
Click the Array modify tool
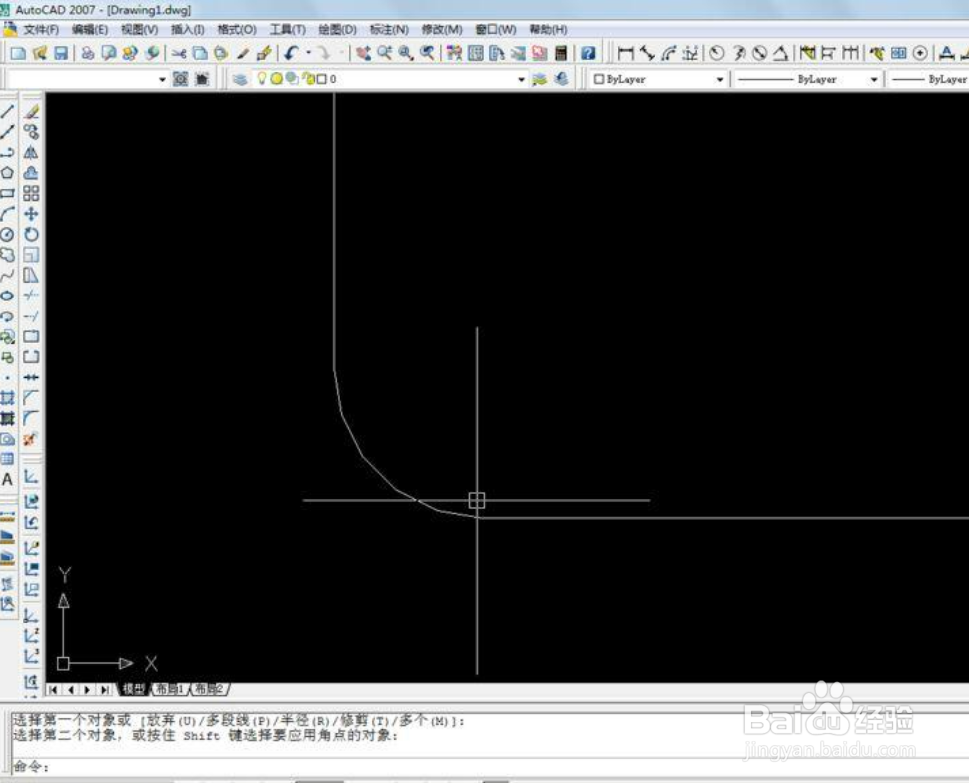(x=31, y=193)
